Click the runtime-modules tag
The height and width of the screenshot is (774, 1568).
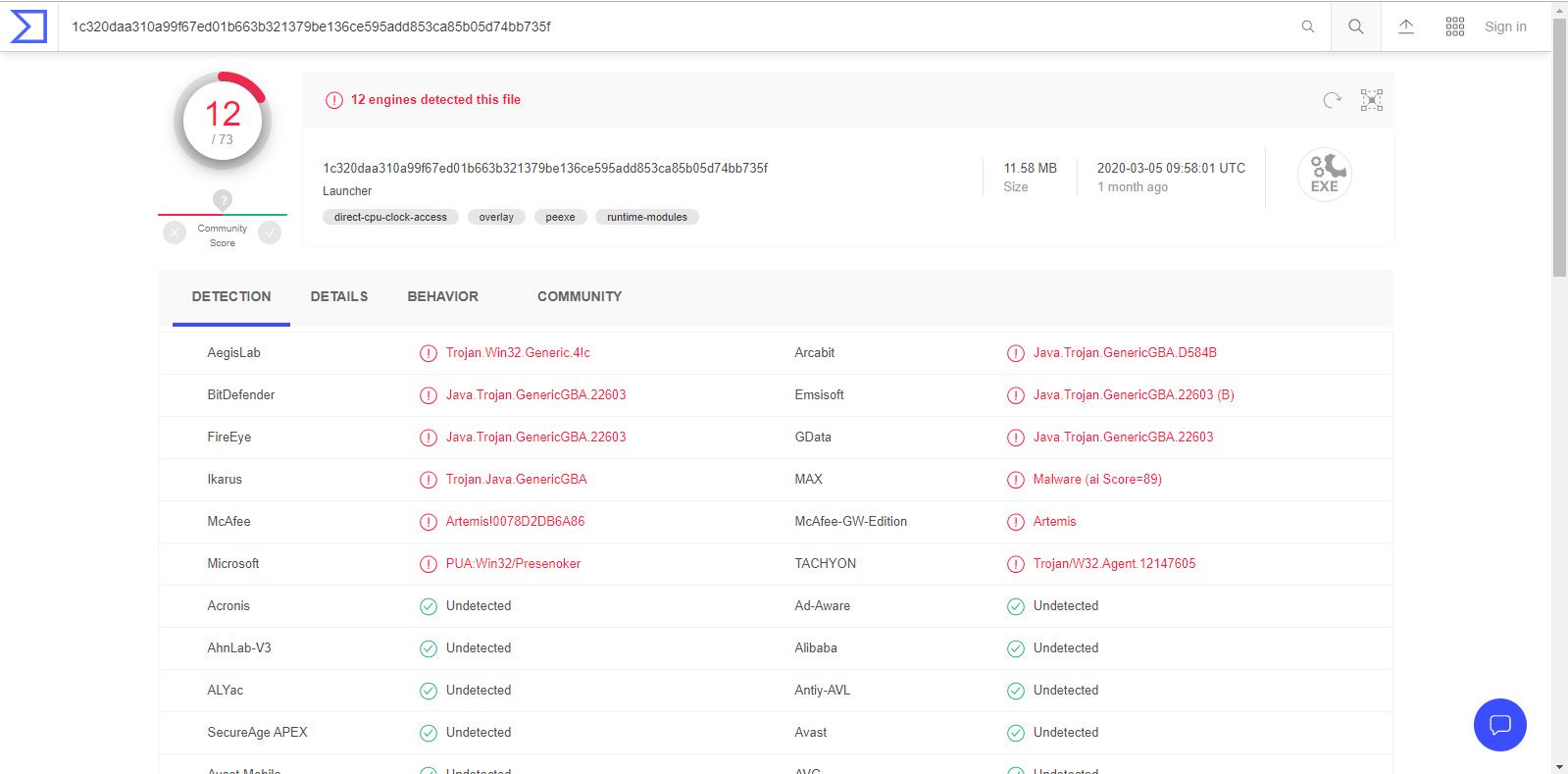[647, 217]
